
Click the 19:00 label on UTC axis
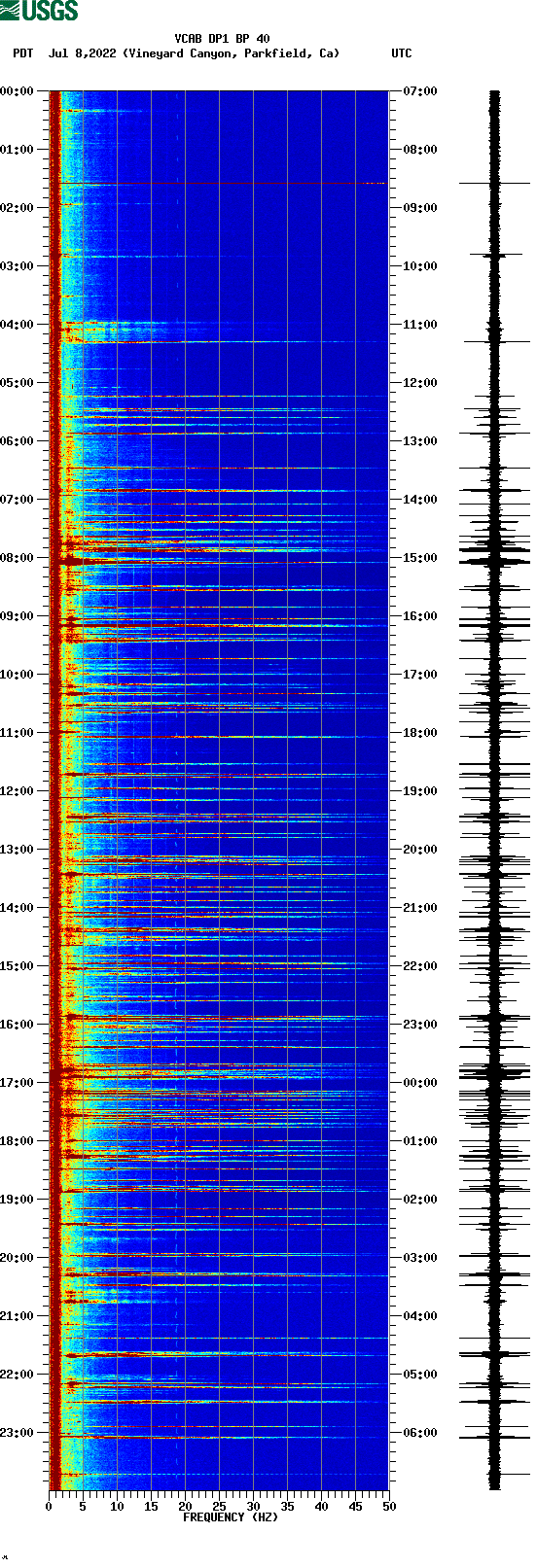click(x=420, y=791)
